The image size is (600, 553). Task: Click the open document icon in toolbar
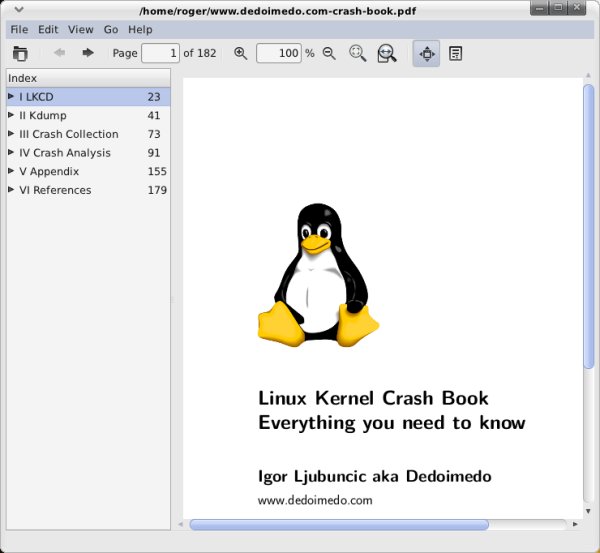pyautogui.click(x=20, y=53)
